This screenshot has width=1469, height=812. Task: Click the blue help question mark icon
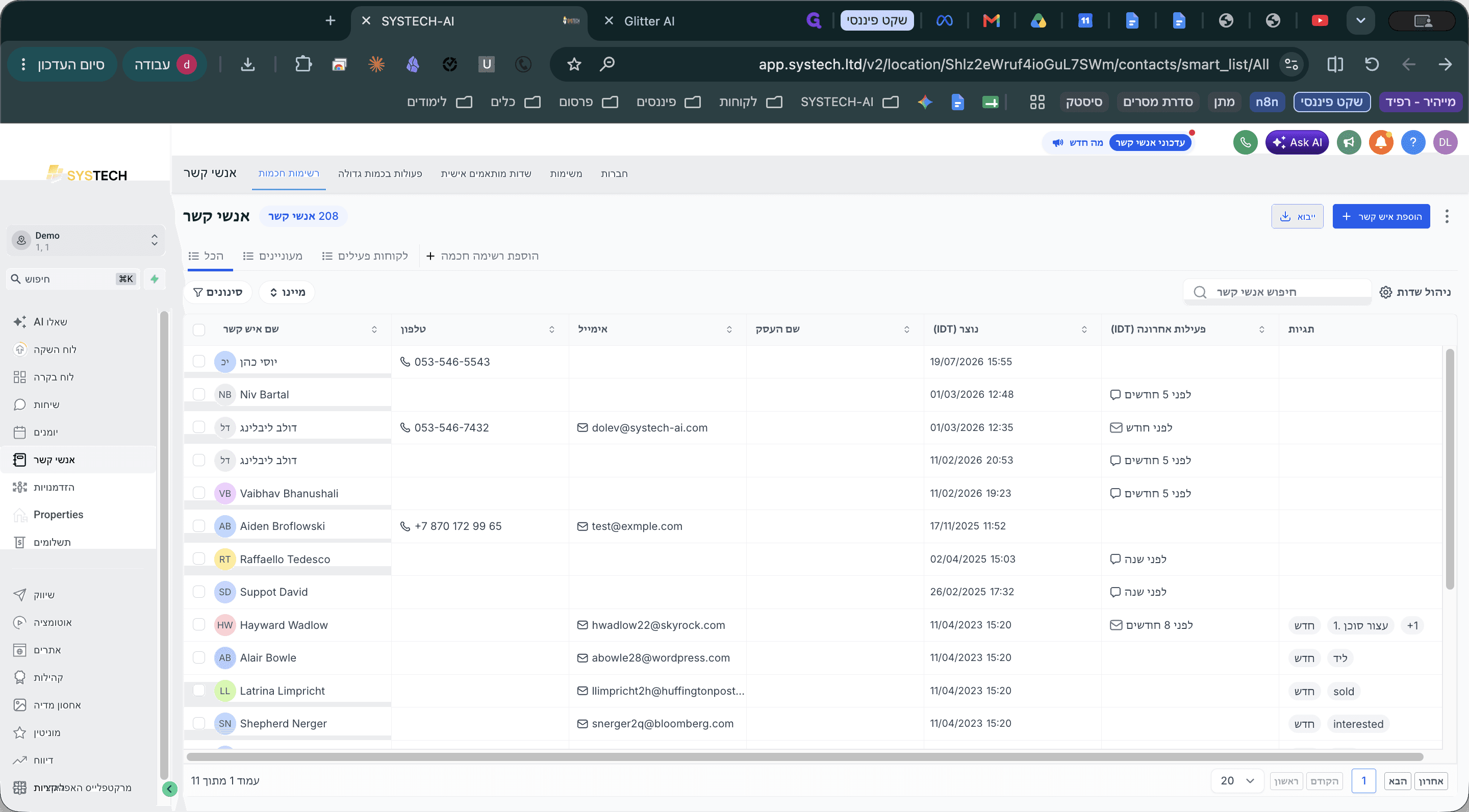coord(1412,142)
